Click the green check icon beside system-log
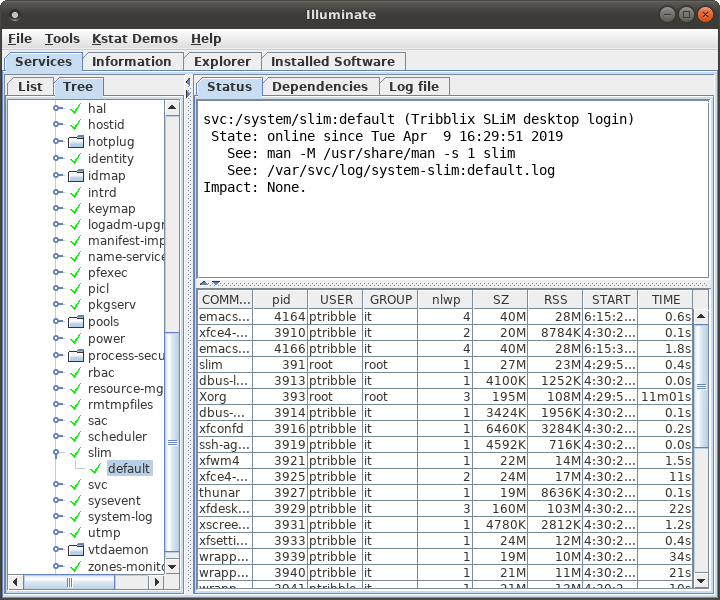Image resolution: width=720 pixels, height=600 pixels. pos(76,517)
